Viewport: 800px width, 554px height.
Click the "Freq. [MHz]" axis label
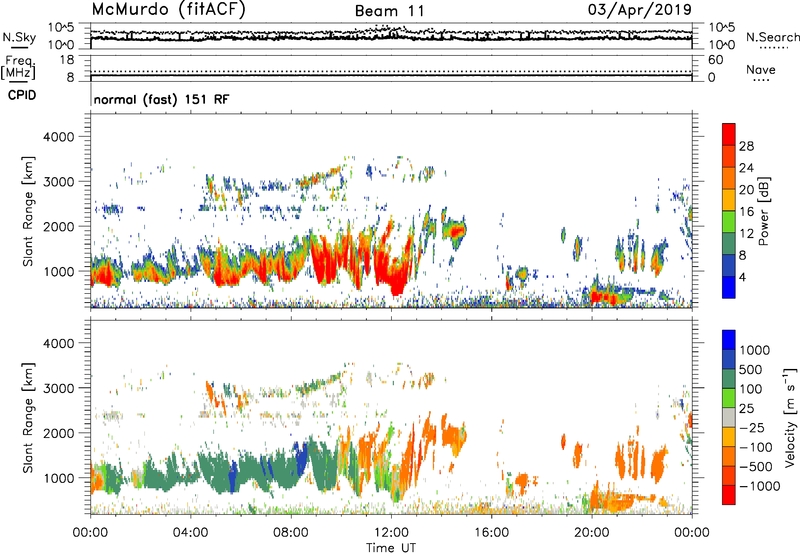point(19,67)
